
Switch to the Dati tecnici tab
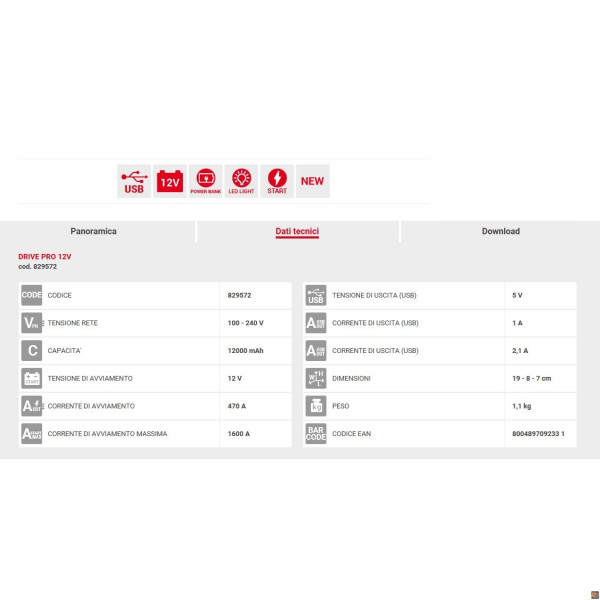(x=297, y=231)
